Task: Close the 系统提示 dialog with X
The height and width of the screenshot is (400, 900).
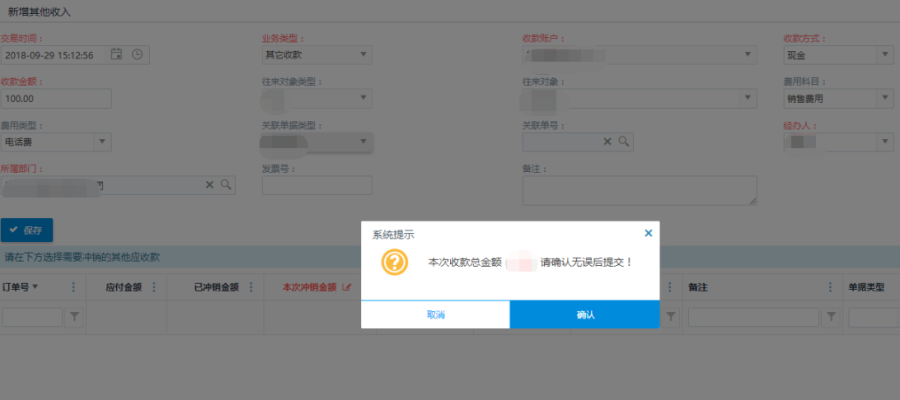Action: pos(648,233)
